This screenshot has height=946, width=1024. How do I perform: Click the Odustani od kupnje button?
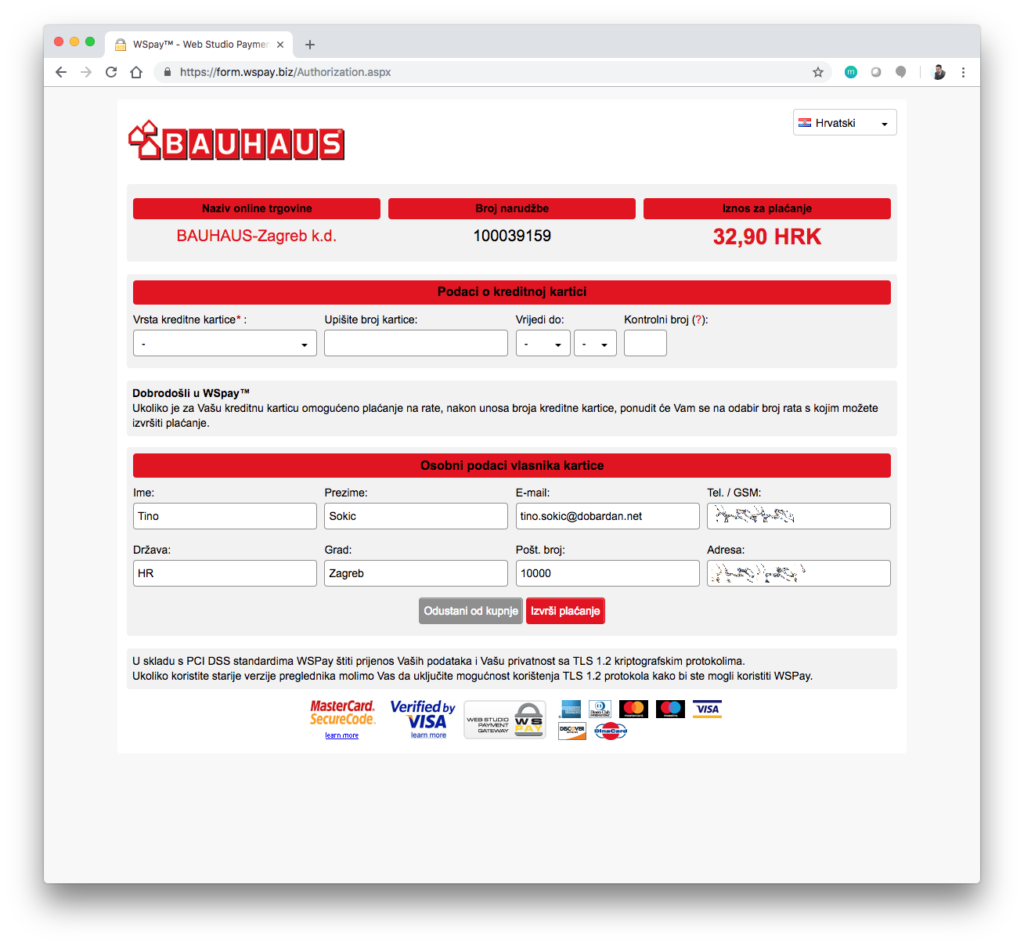tap(471, 611)
